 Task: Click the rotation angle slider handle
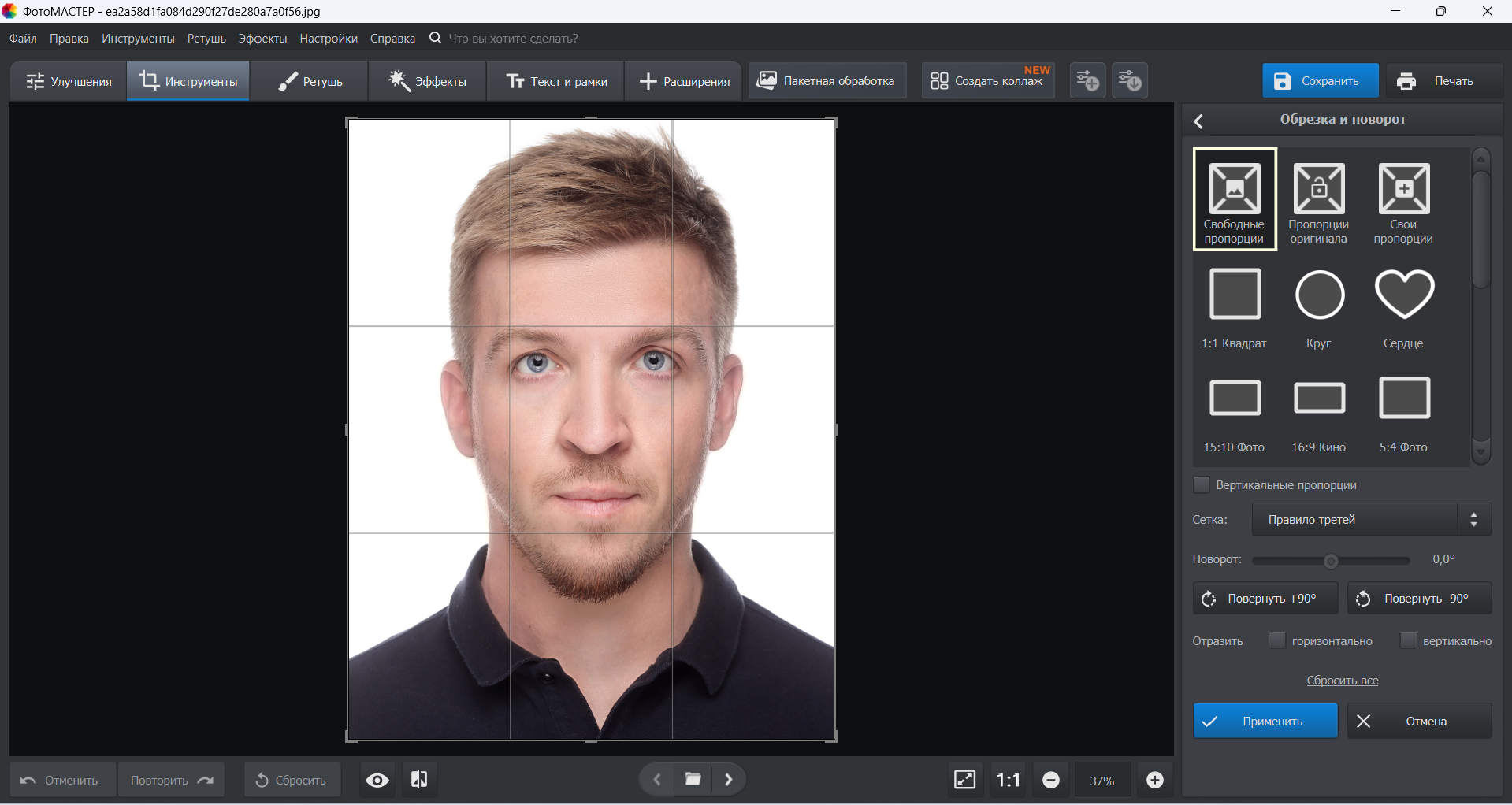pos(1331,561)
